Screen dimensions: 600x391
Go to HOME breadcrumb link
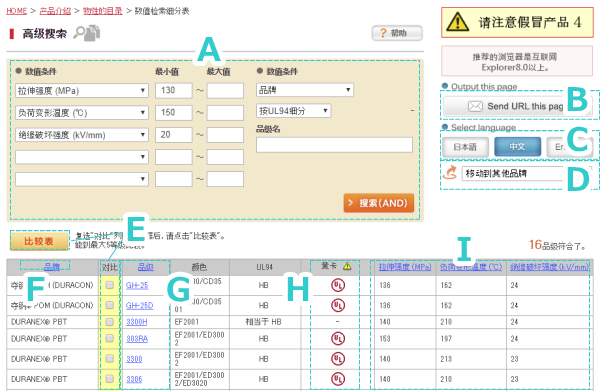pos(16,11)
